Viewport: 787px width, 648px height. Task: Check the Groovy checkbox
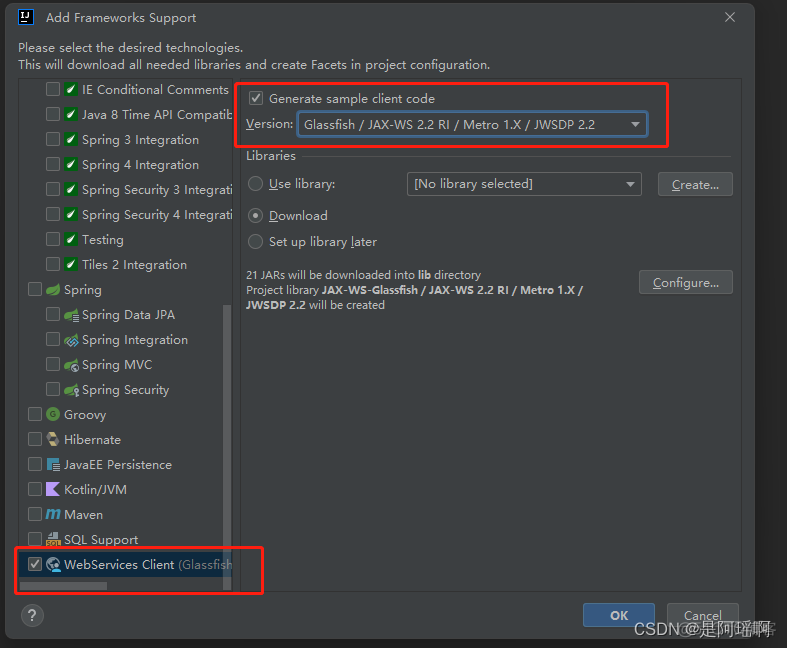pyautogui.click(x=35, y=414)
